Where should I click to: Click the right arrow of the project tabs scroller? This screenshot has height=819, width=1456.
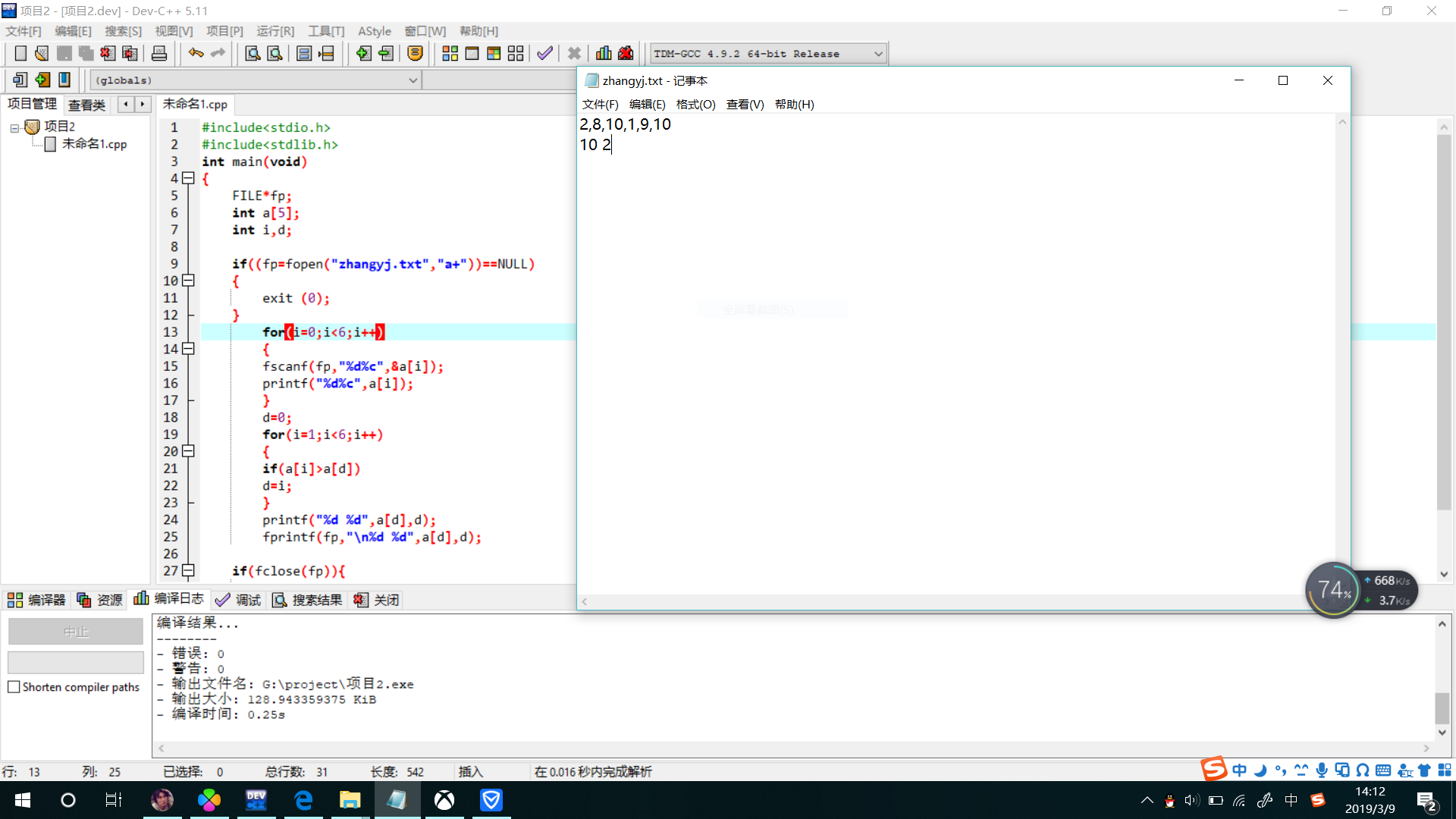[x=142, y=104]
